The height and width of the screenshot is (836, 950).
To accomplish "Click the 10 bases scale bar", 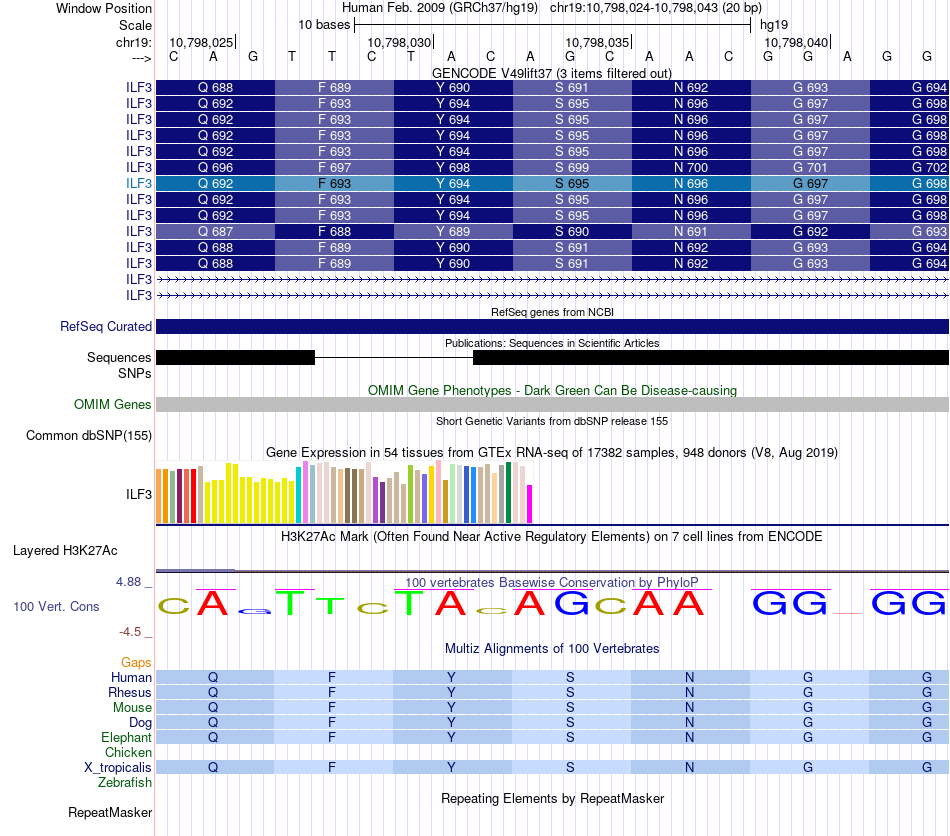I will pyautogui.click(x=553, y=25).
